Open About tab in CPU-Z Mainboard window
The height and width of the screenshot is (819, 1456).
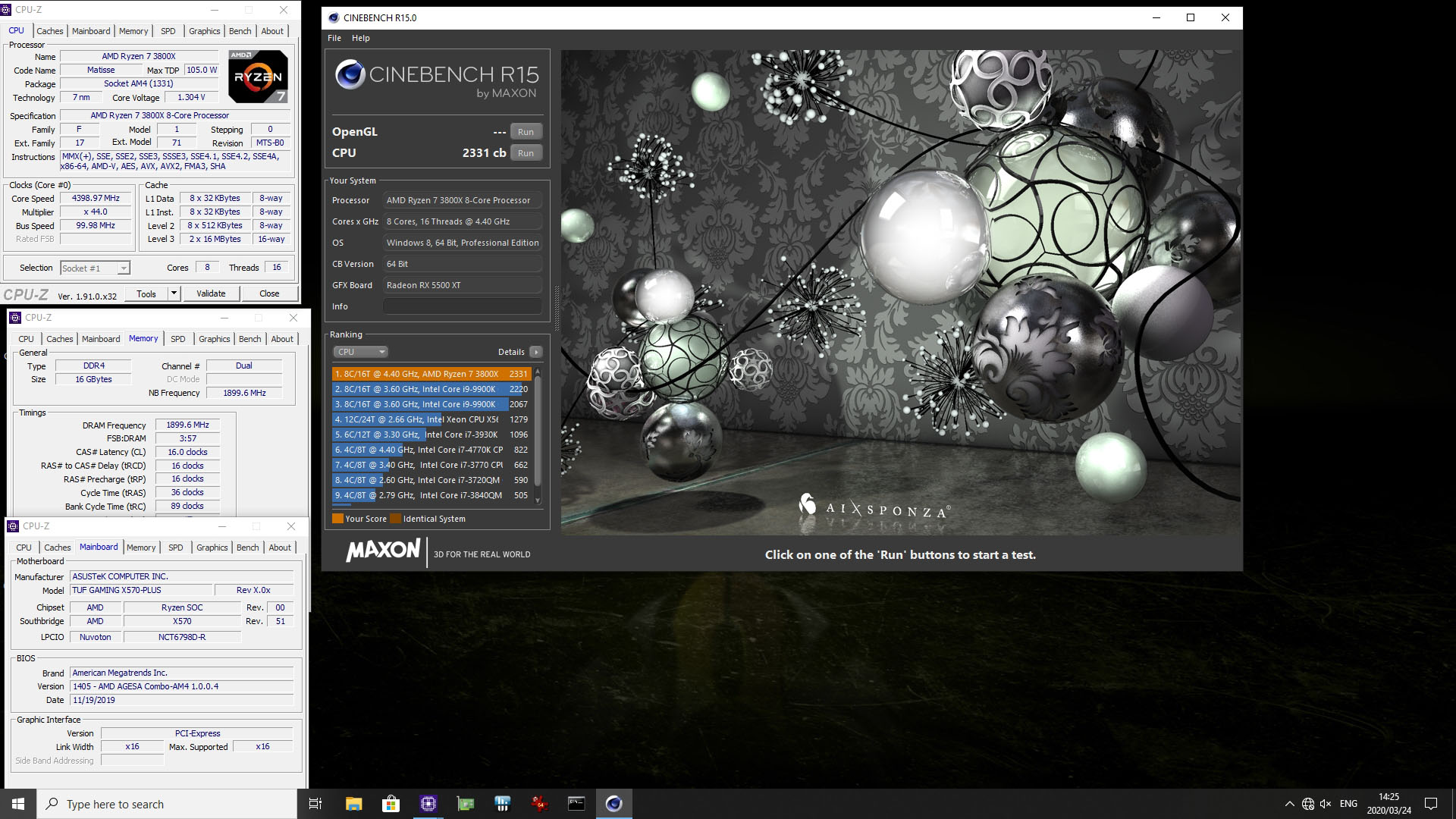click(280, 548)
